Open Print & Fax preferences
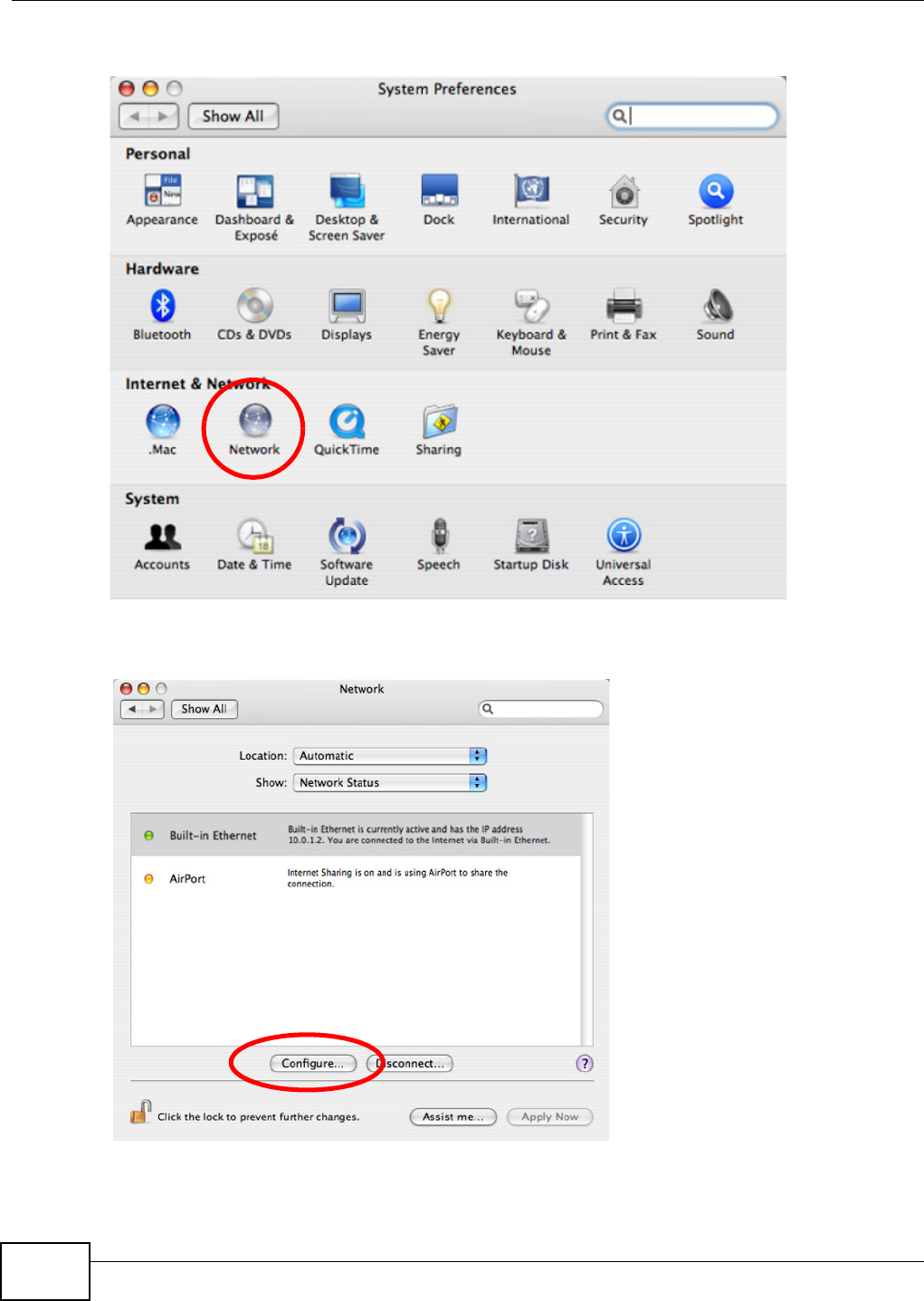Screen dimensions: 924x1301 (x=624, y=315)
